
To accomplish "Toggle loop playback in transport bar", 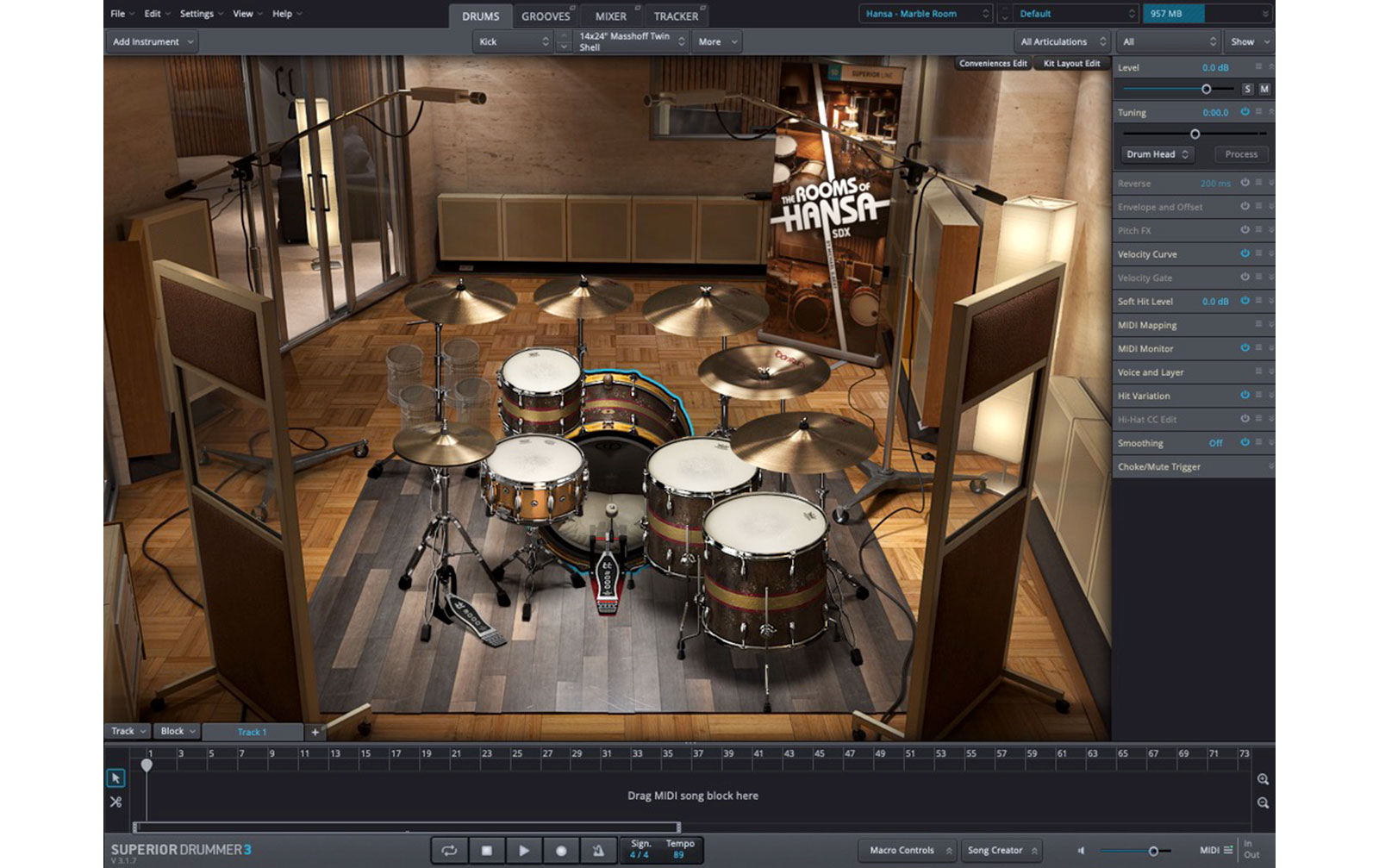I will tap(449, 850).
